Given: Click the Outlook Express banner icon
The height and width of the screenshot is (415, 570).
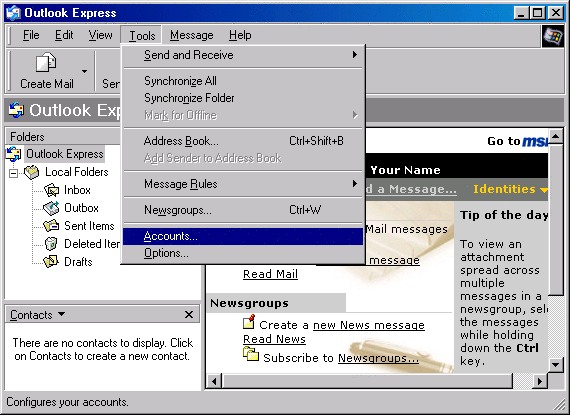Looking at the screenshot, I should (16, 110).
